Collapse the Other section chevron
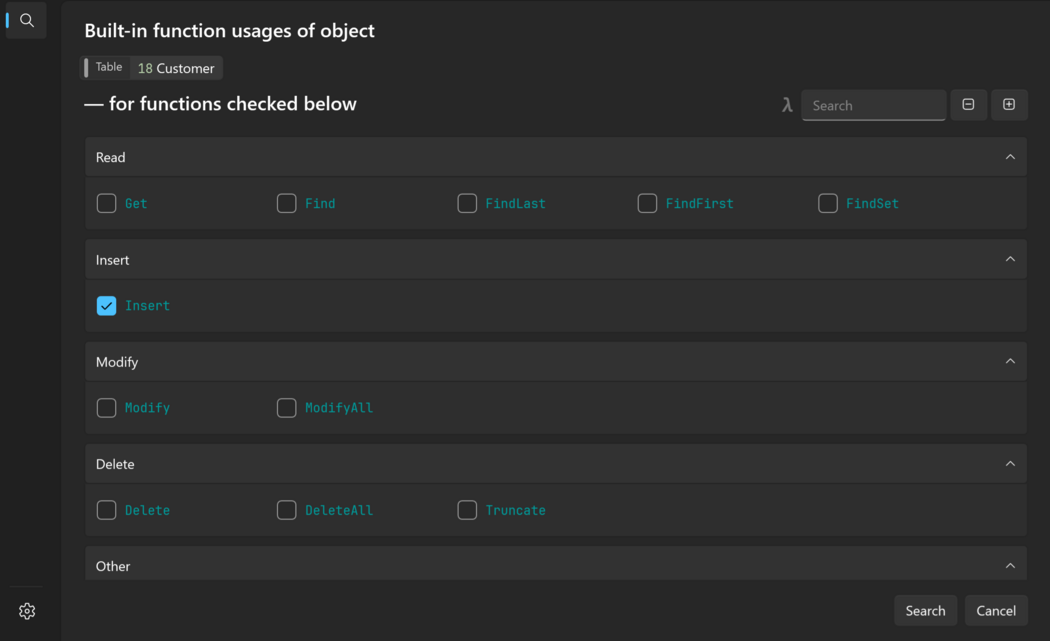This screenshot has height=641, width=1050. [1010, 566]
